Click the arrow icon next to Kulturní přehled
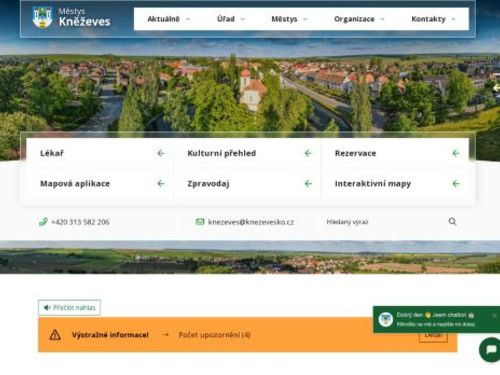This screenshot has width=500, height=375. point(308,153)
